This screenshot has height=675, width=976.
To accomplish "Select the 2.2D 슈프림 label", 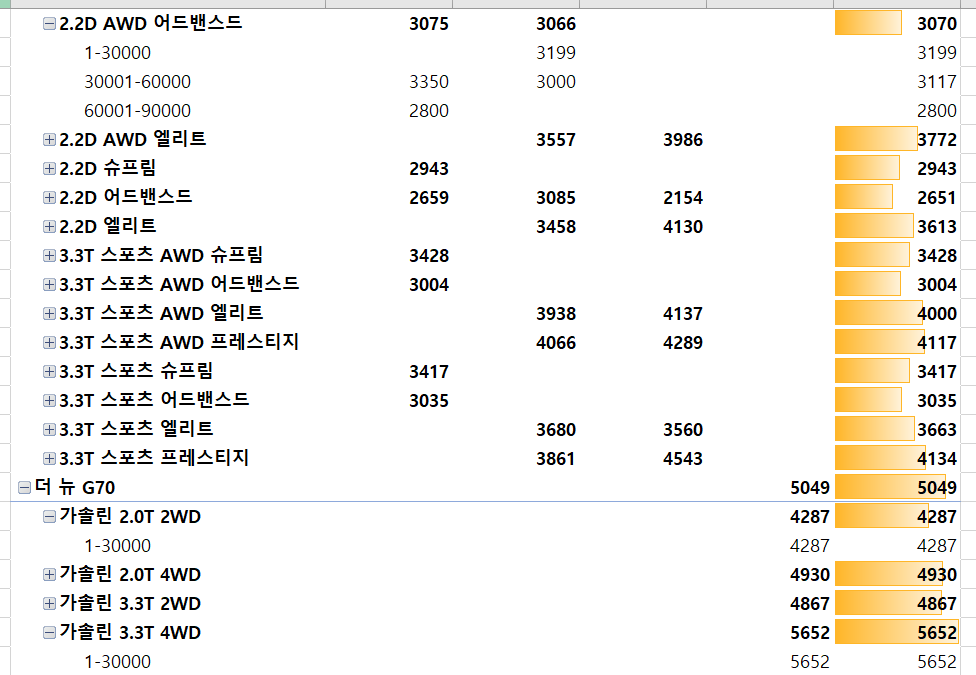I will click(108, 169).
